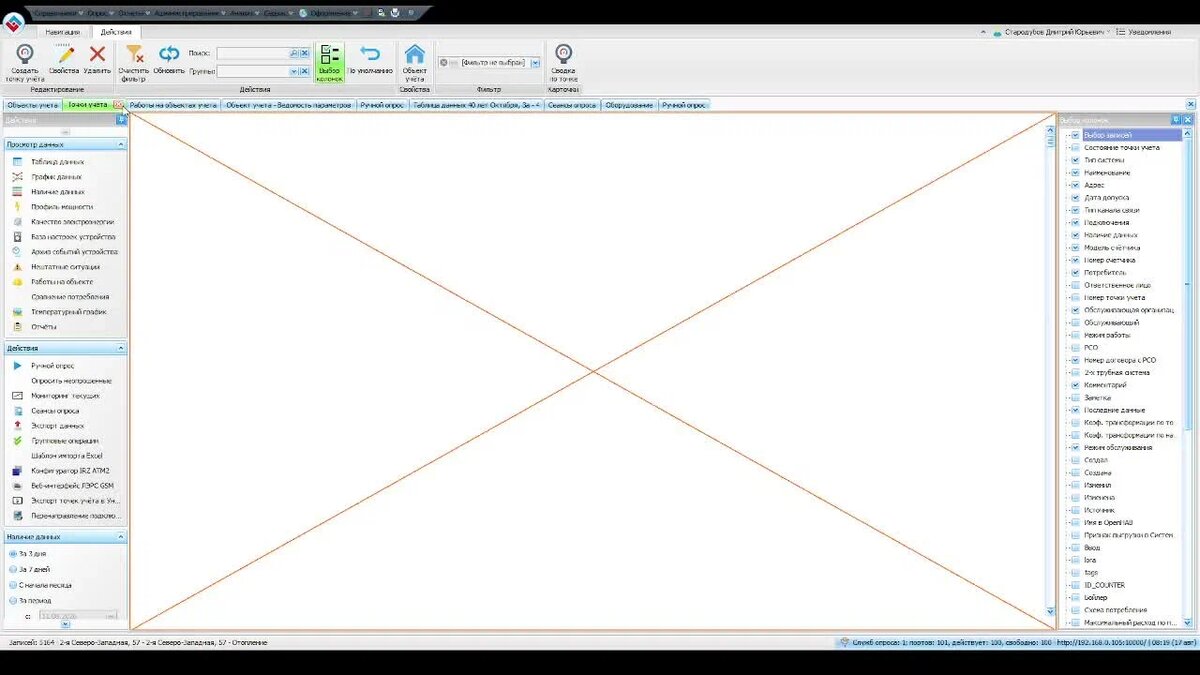
Task: Click the По умолчанию undo arrow icon
Action: (370, 55)
